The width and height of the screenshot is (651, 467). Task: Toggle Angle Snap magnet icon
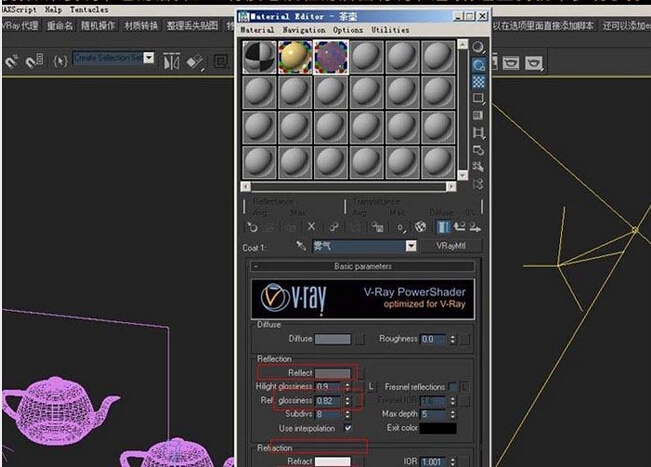click(x=11, y=61)
